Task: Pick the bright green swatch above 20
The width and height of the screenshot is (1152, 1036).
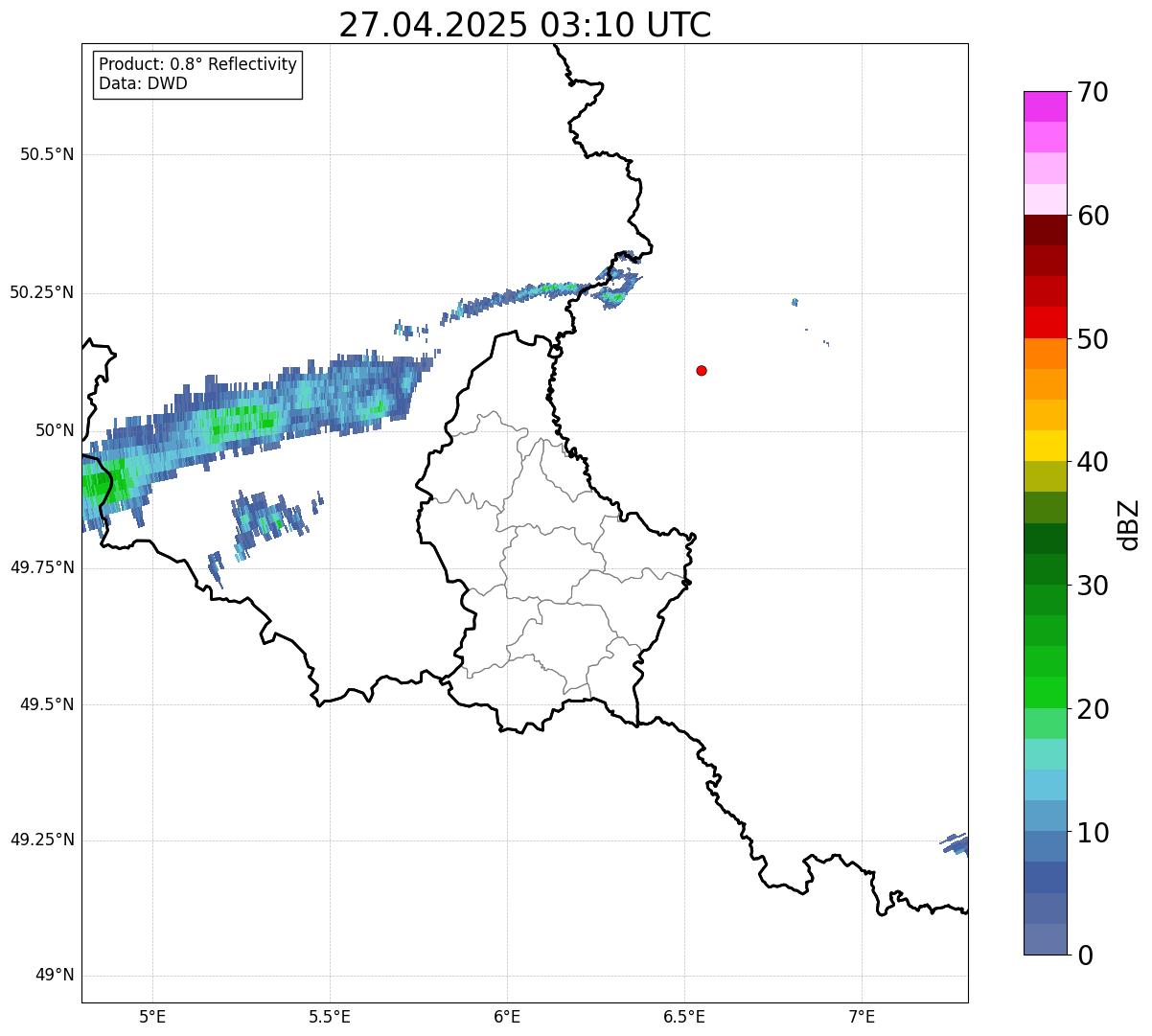Action: coord(1045,692)
